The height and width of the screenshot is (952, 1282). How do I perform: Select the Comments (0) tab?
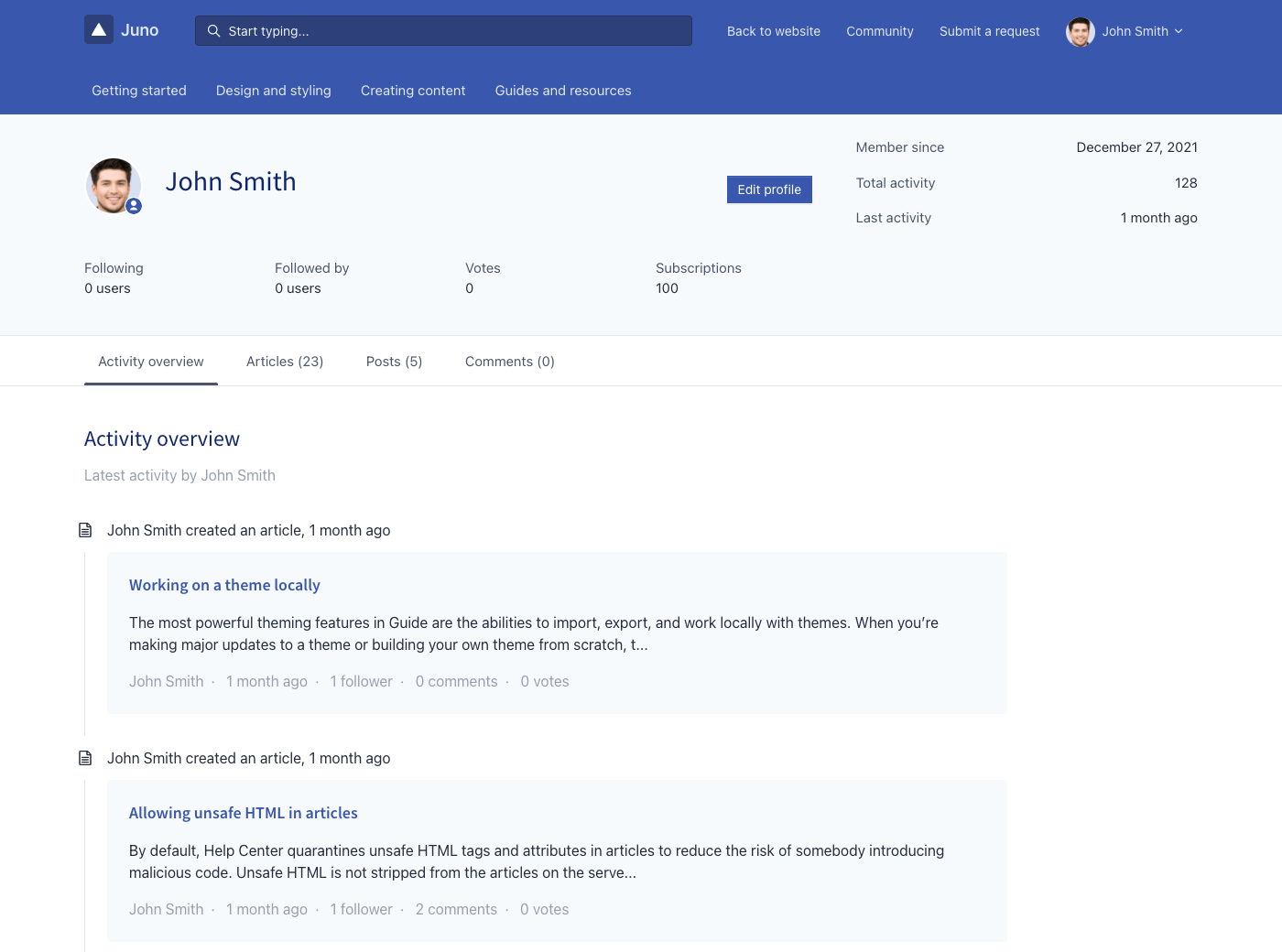click(509, 362)
